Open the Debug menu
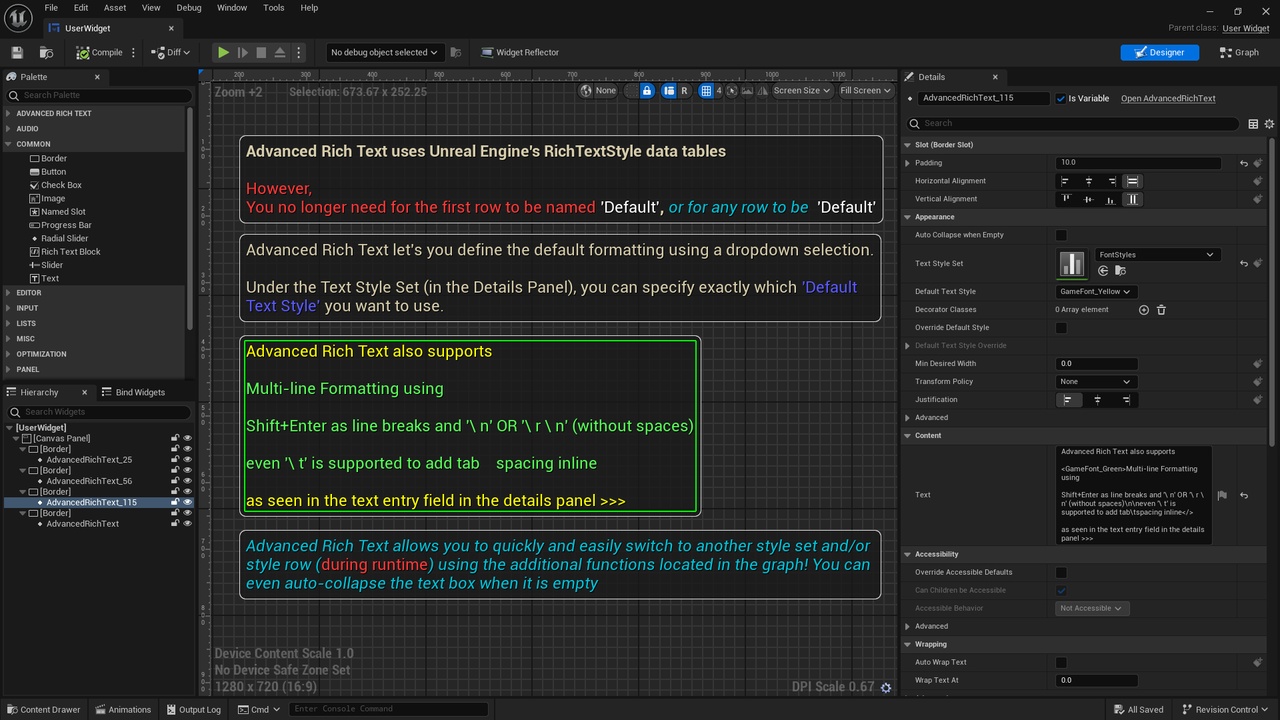 tap(189, 8)
